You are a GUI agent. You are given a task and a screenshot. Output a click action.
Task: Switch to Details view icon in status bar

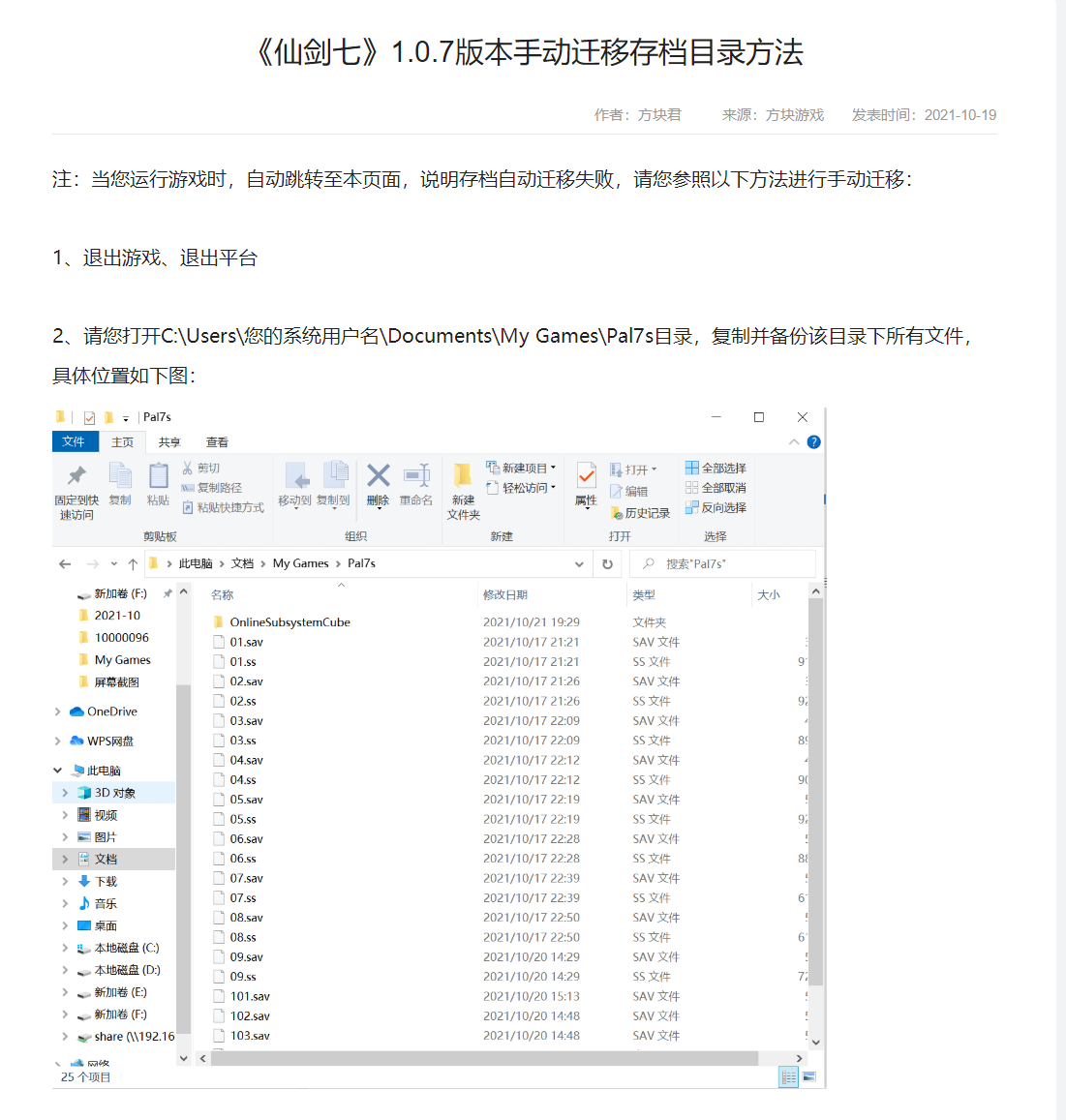click(788, 1077)
